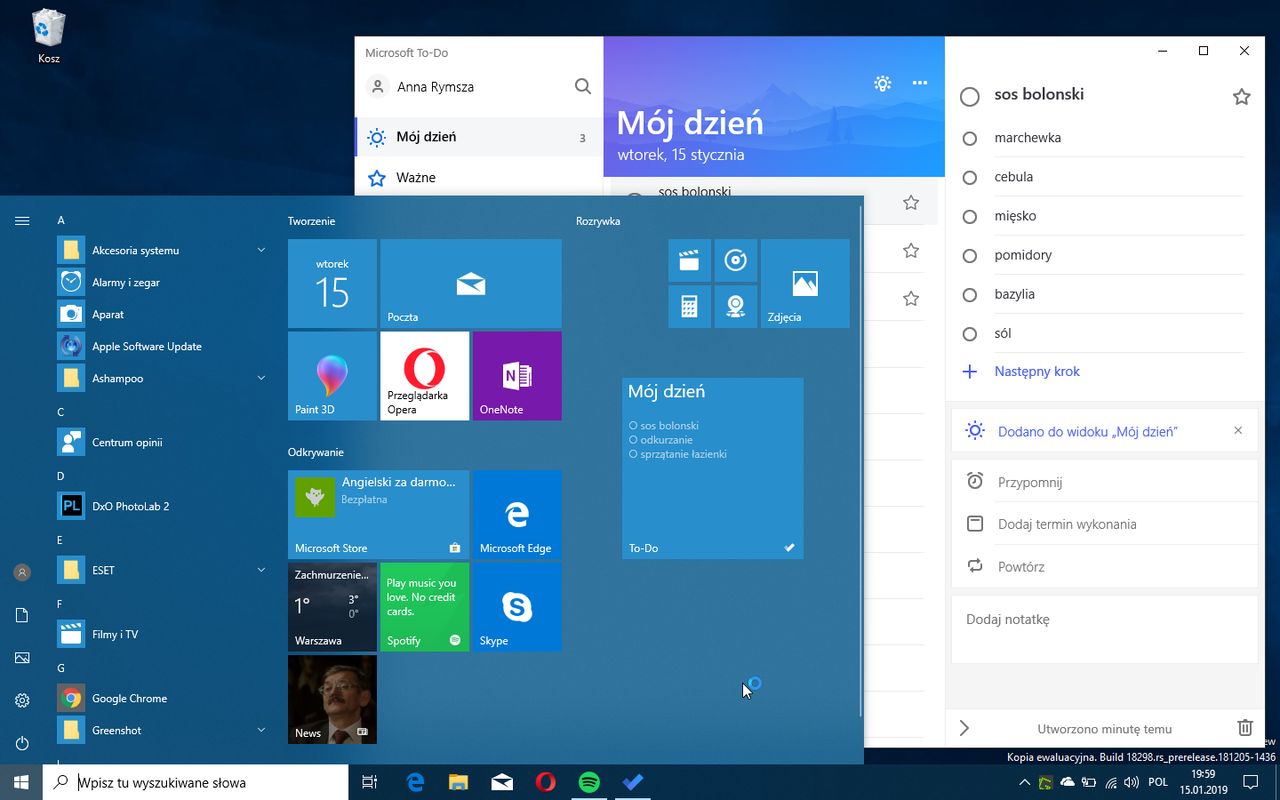Select the Ważne list in sidebar
This screenshot has width=1280, height=800.
(415, 178)
